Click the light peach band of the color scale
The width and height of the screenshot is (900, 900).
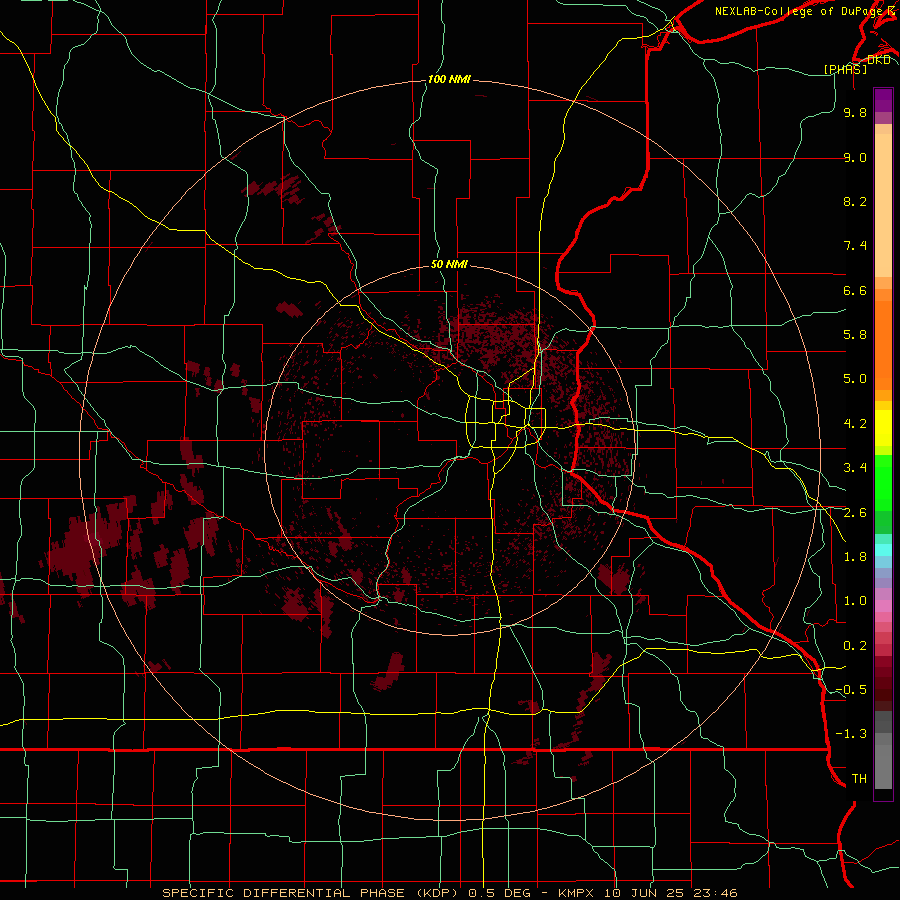tap(883, 205)
